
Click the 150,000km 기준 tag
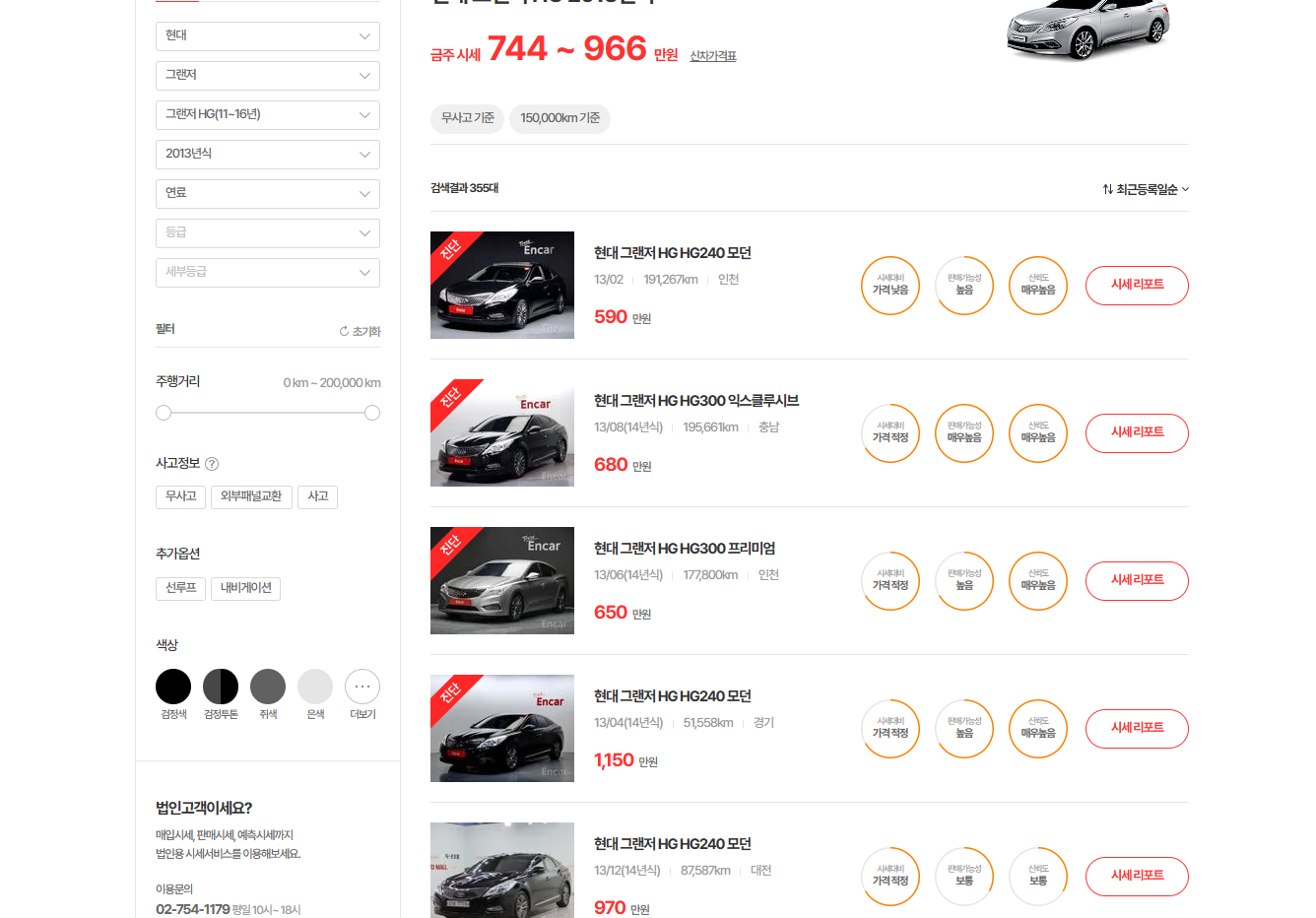coord(559,118)
